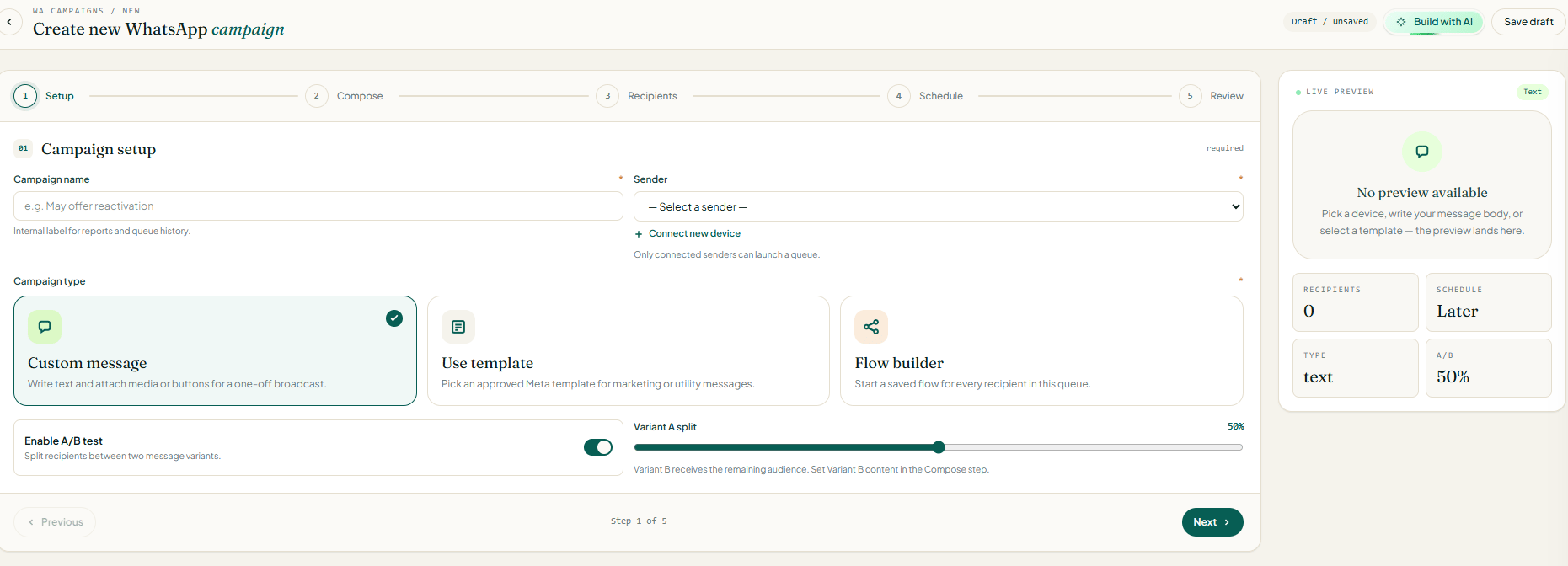Open the Recipients step label
1568x566 pixels.
(x=652, y=96)
